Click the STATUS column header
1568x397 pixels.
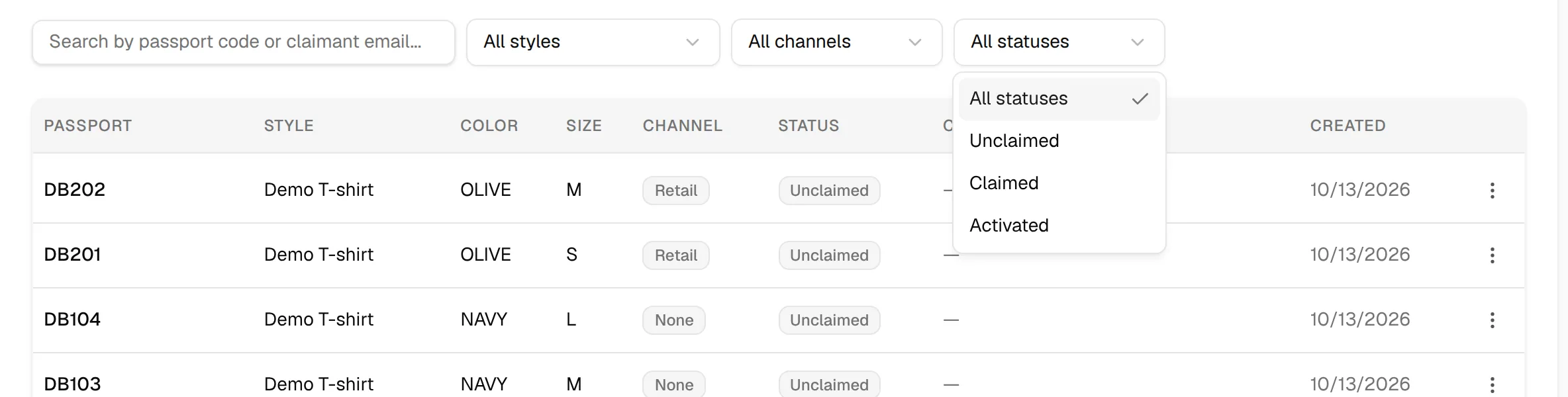tap(808, 126)
